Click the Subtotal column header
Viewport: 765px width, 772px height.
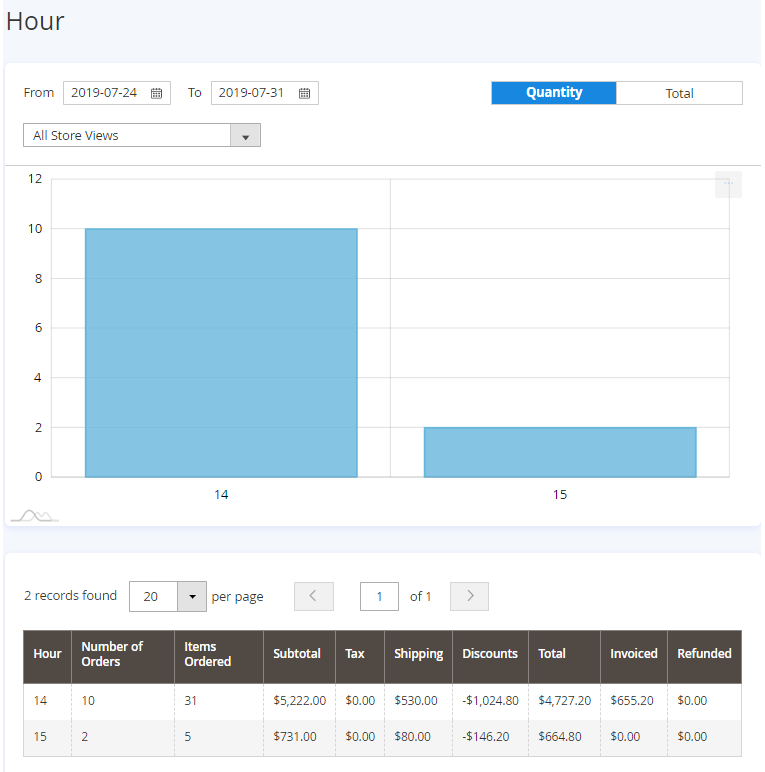tap(297, 654)
